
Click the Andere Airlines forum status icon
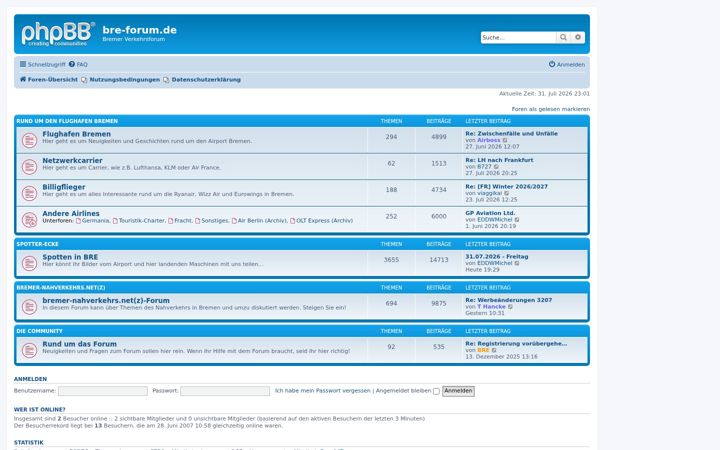click(x=29, y=220)
